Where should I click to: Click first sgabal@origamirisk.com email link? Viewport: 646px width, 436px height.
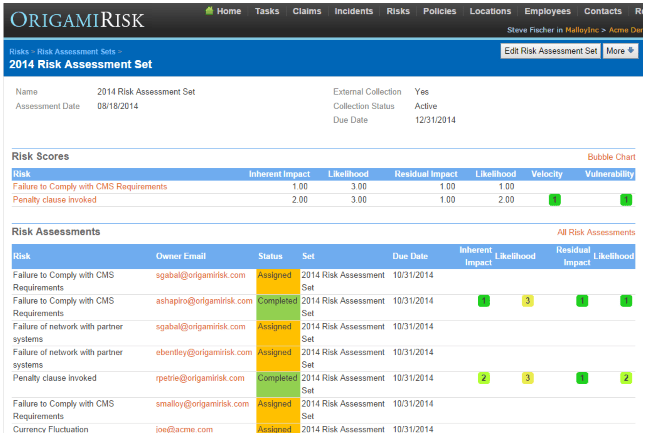[201, 275]
